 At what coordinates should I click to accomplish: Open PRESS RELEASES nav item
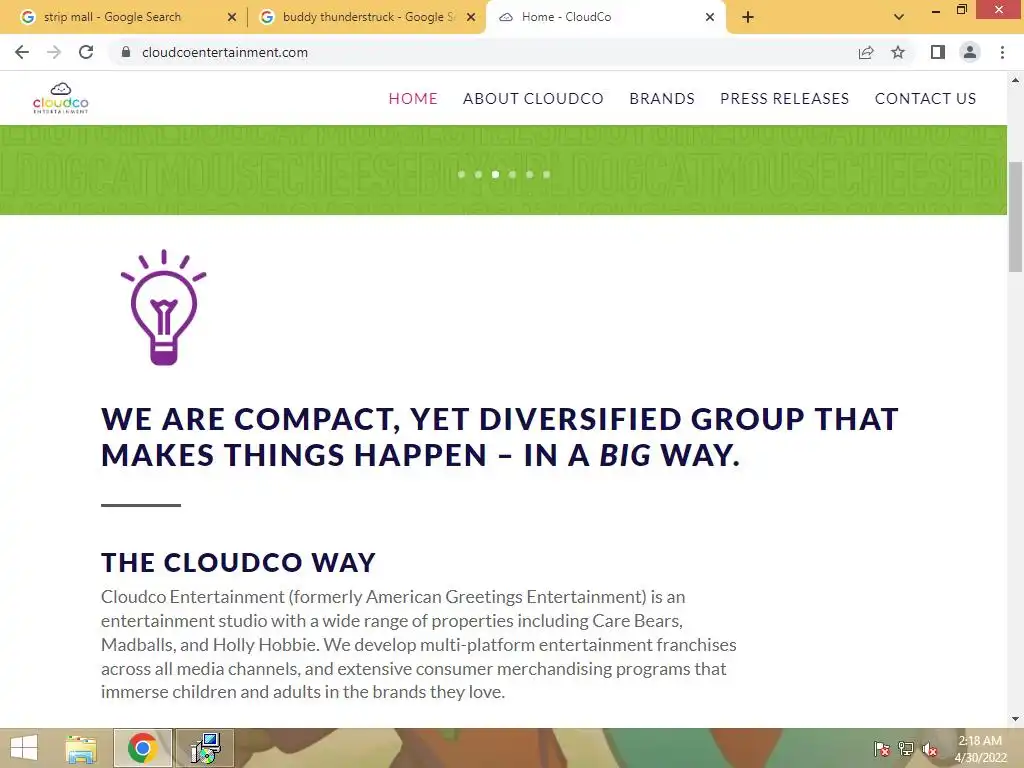click(x=784, y=99)
